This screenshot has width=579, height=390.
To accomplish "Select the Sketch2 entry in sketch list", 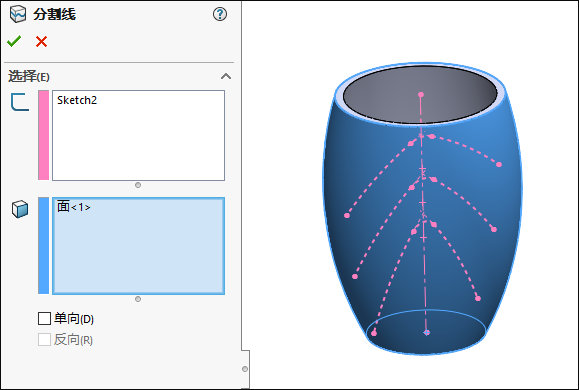I will click(x=77, y=100).
